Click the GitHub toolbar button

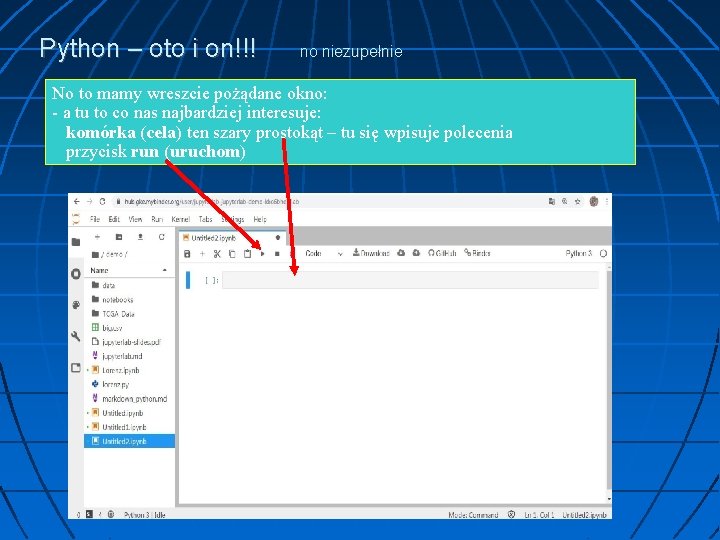pyautogui.click(x=442, y=253)
